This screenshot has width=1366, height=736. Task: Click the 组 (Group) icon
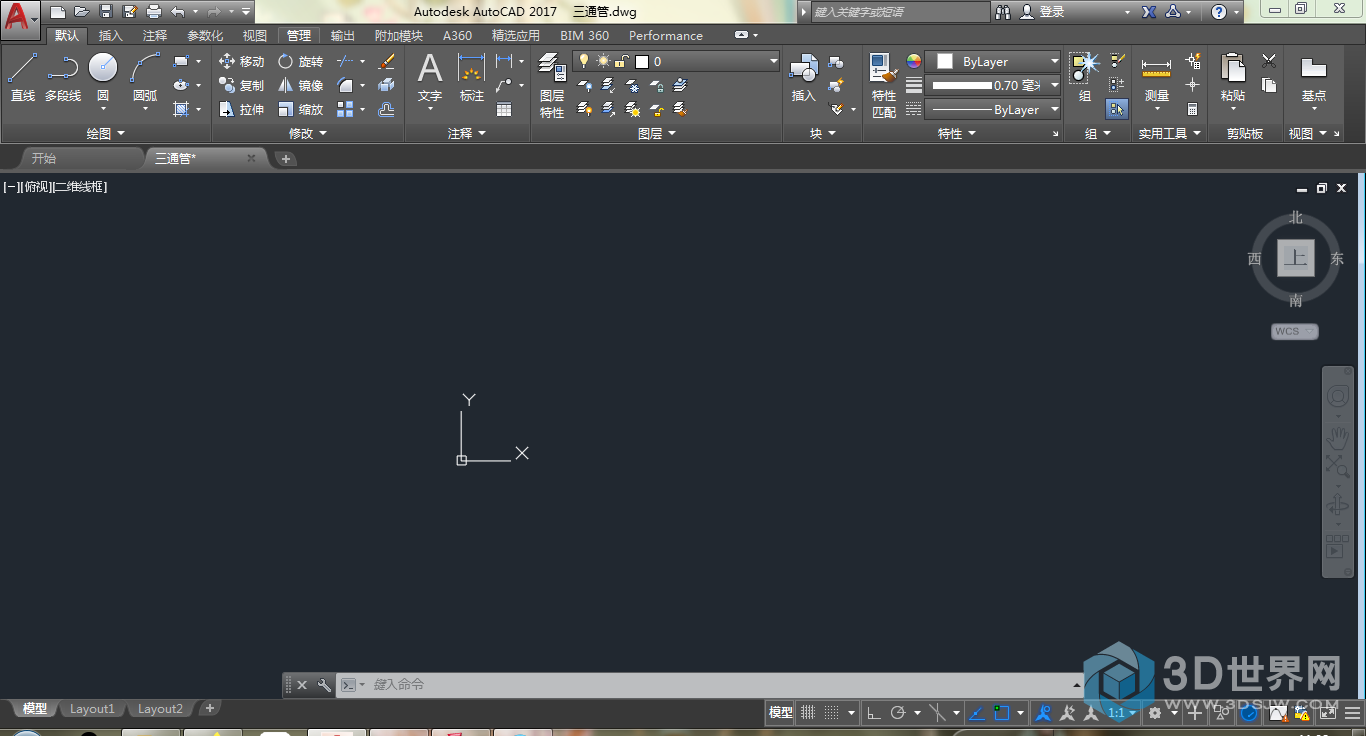tap(1085, 78)
